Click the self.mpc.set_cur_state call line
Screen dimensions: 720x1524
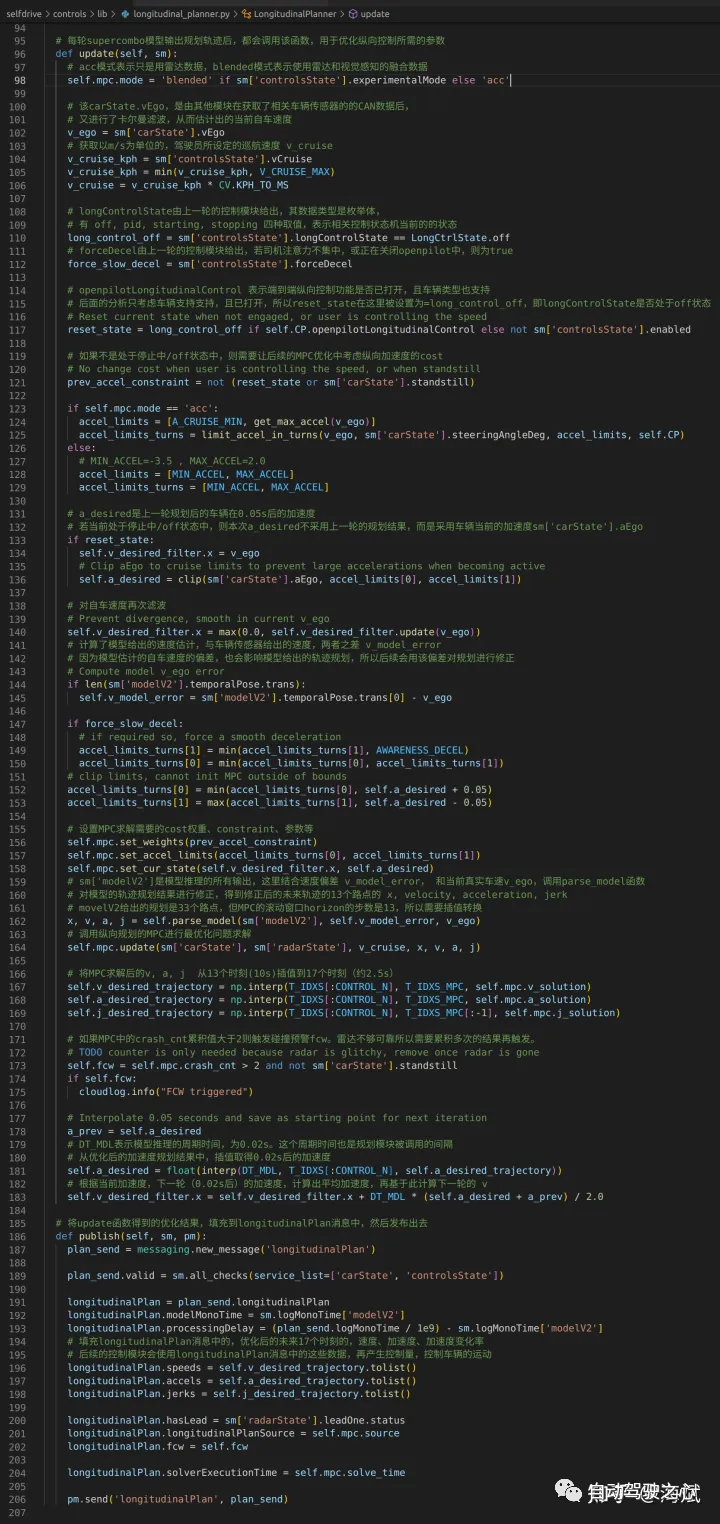(x=249, y=868)
